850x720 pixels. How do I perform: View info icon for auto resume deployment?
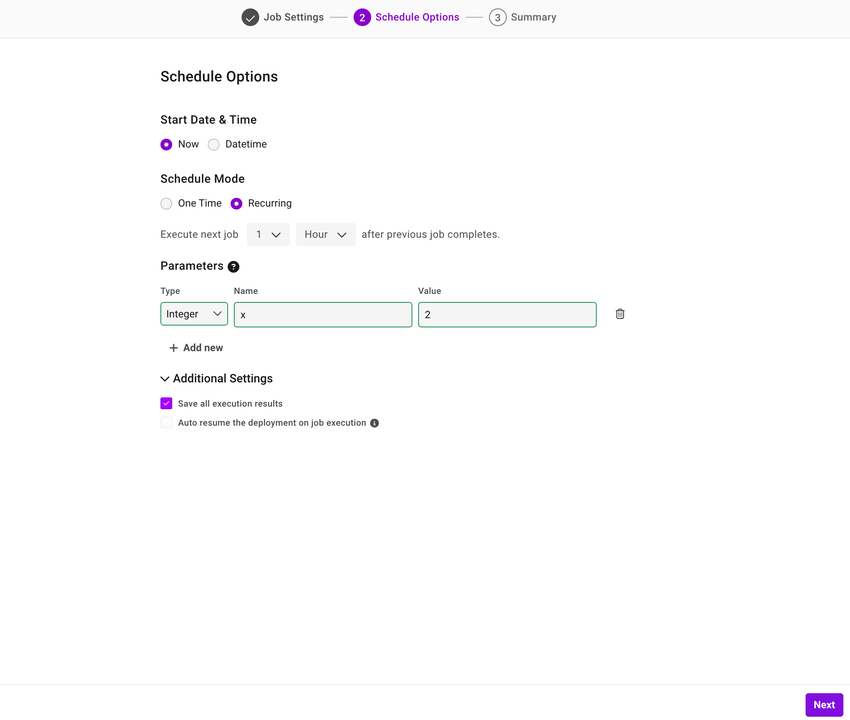pyautogui.click(x=374, y=423)
